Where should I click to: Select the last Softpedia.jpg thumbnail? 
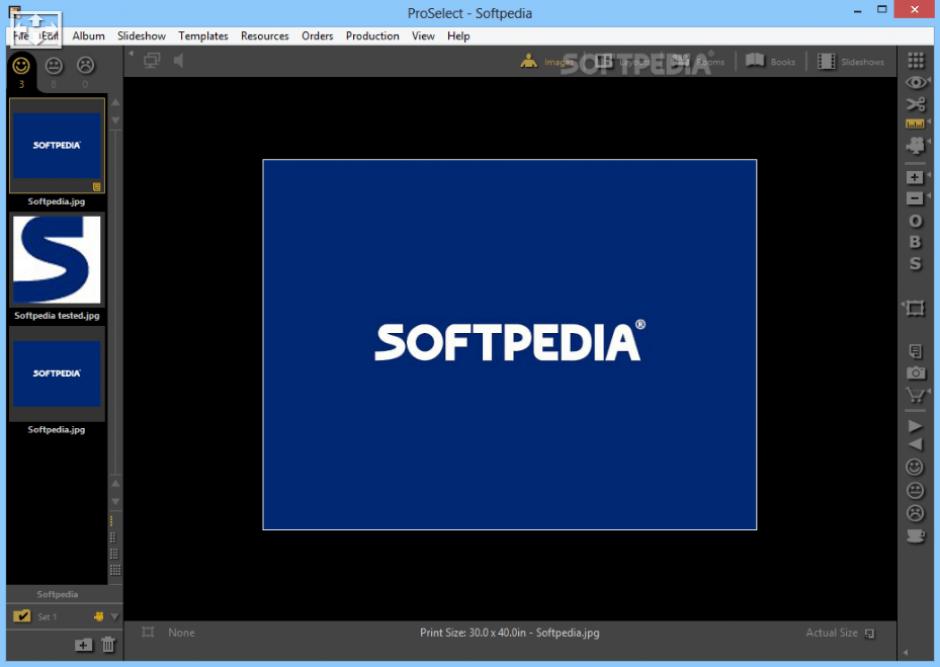pyautogui.click(x=57, y=374)
